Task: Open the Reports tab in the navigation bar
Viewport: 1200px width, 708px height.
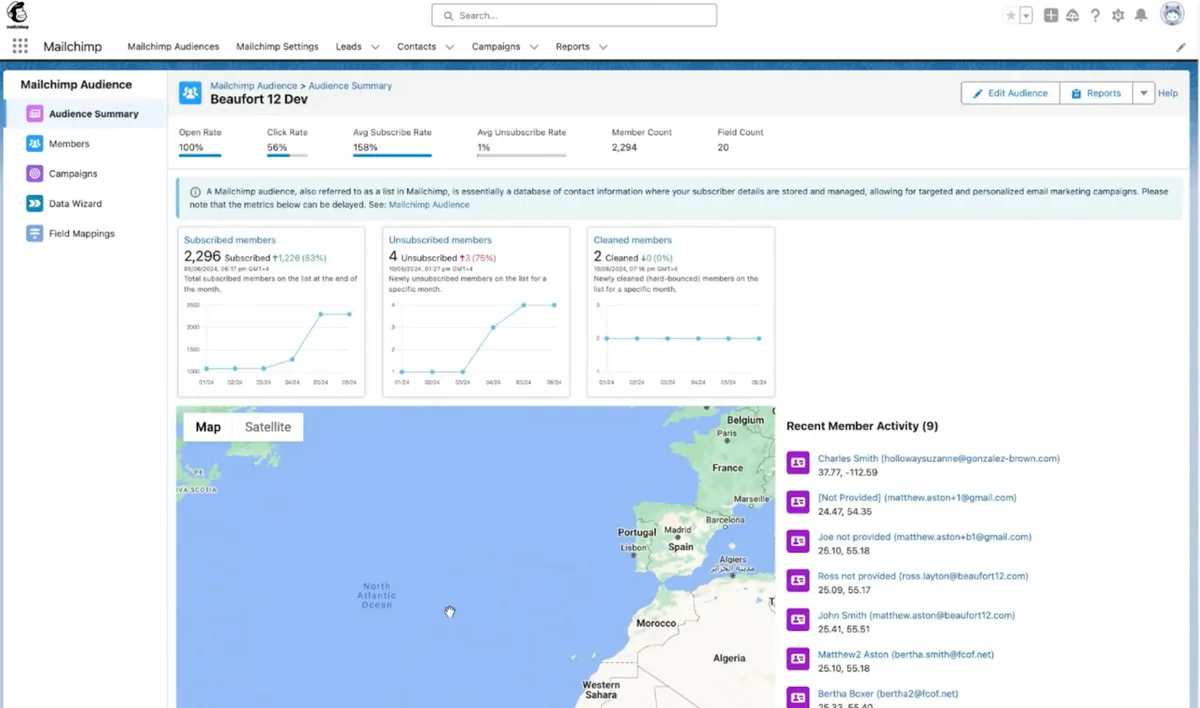Action: point(572,46)
